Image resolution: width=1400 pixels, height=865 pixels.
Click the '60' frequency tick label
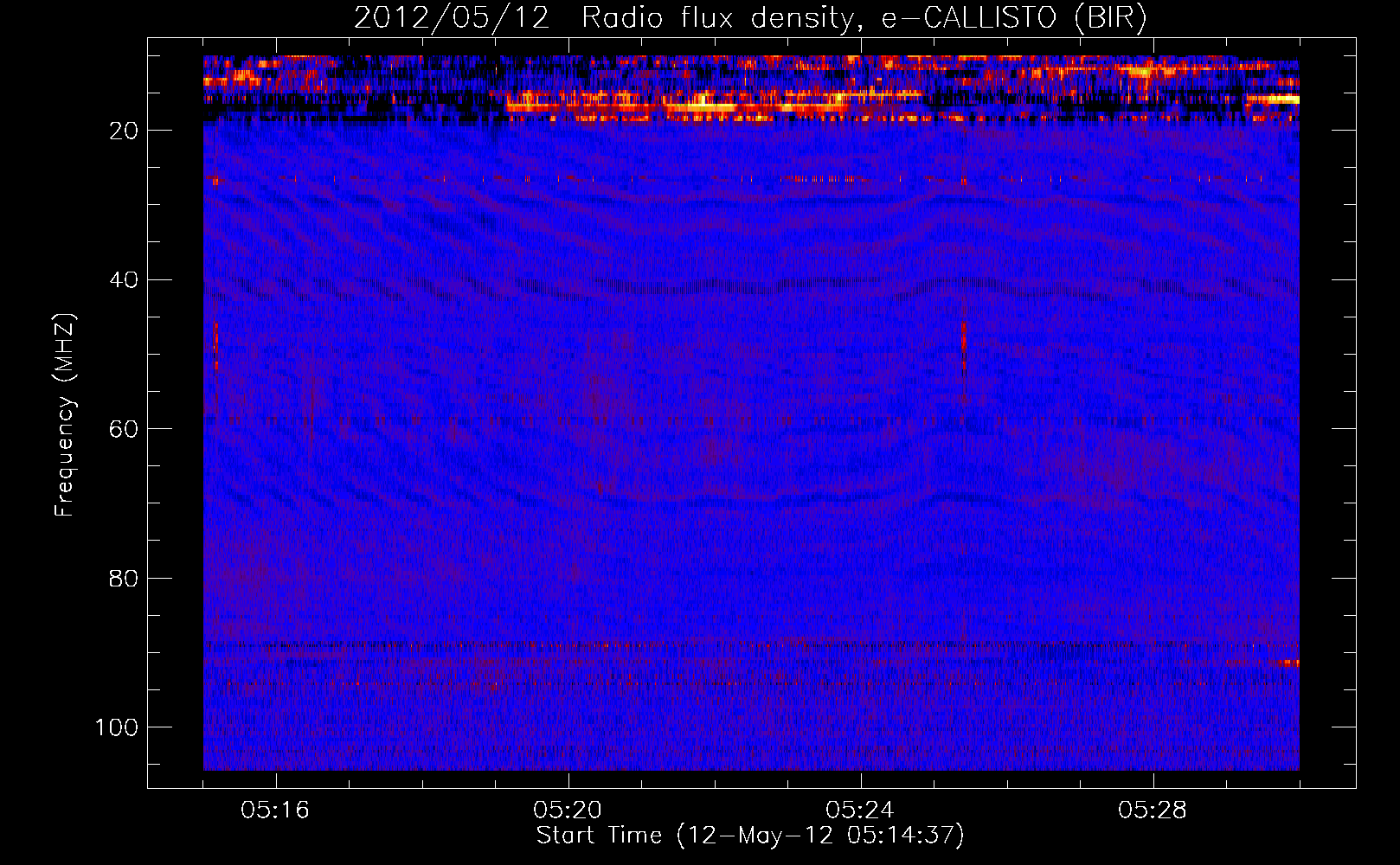point(124,429)
